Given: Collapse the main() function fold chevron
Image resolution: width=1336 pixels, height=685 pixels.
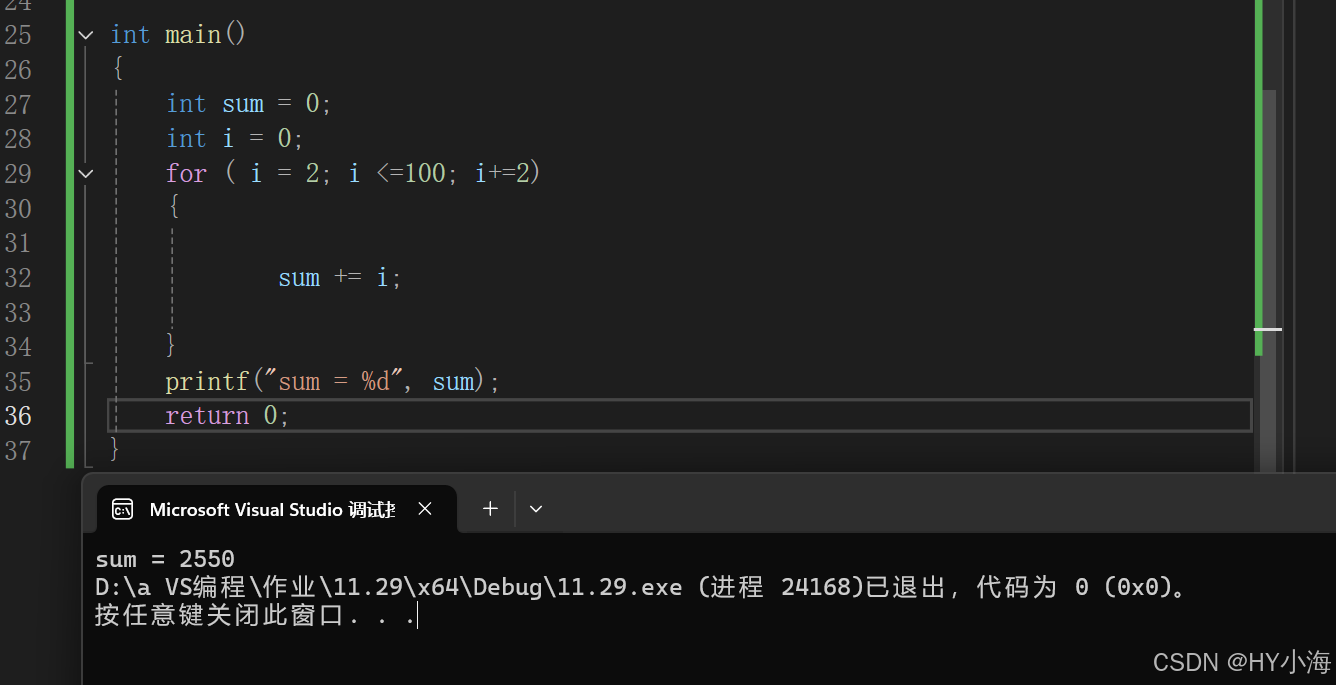Looking at the screenshot, I should click(85, 34).
